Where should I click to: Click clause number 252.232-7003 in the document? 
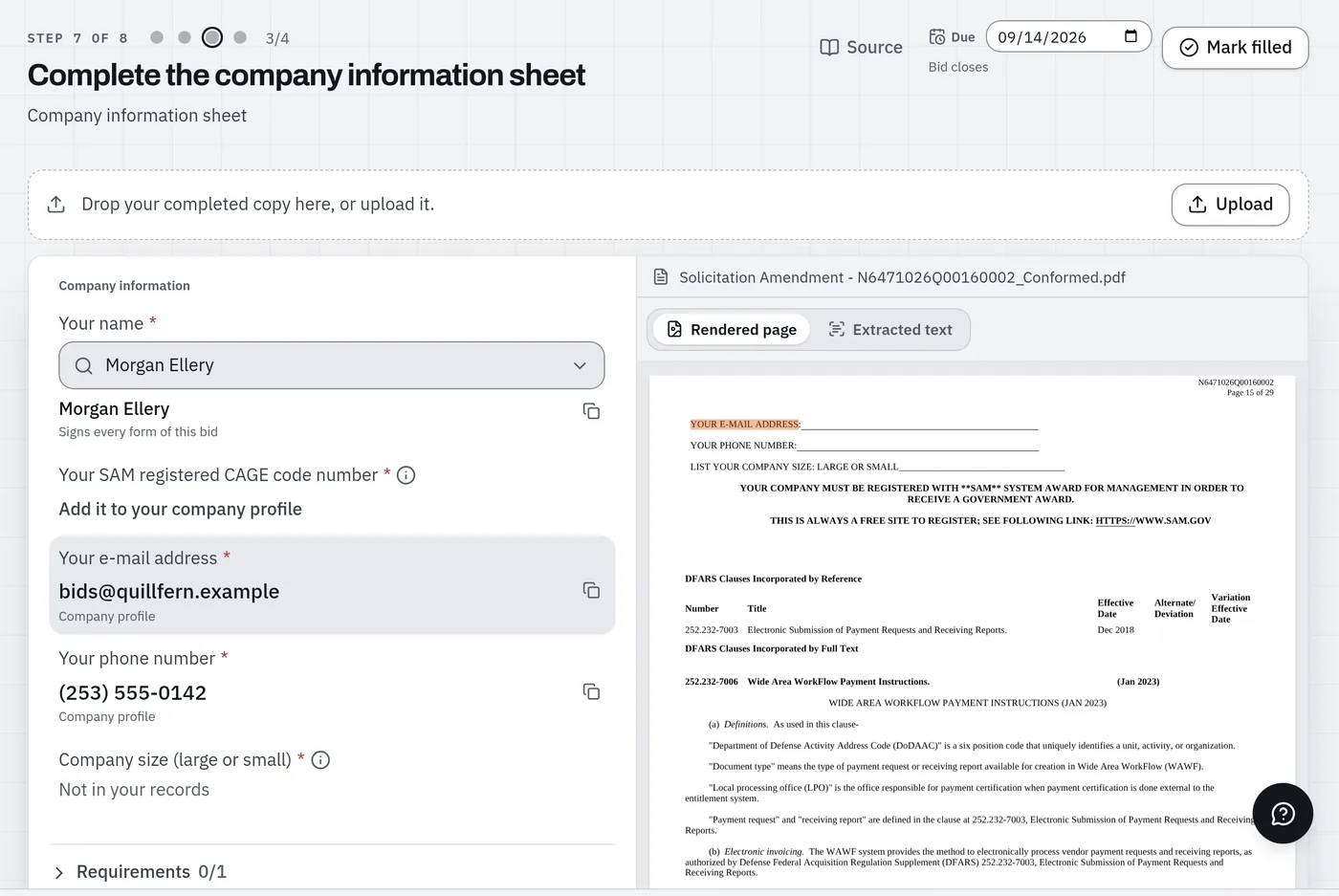click(x=712, y=630)
